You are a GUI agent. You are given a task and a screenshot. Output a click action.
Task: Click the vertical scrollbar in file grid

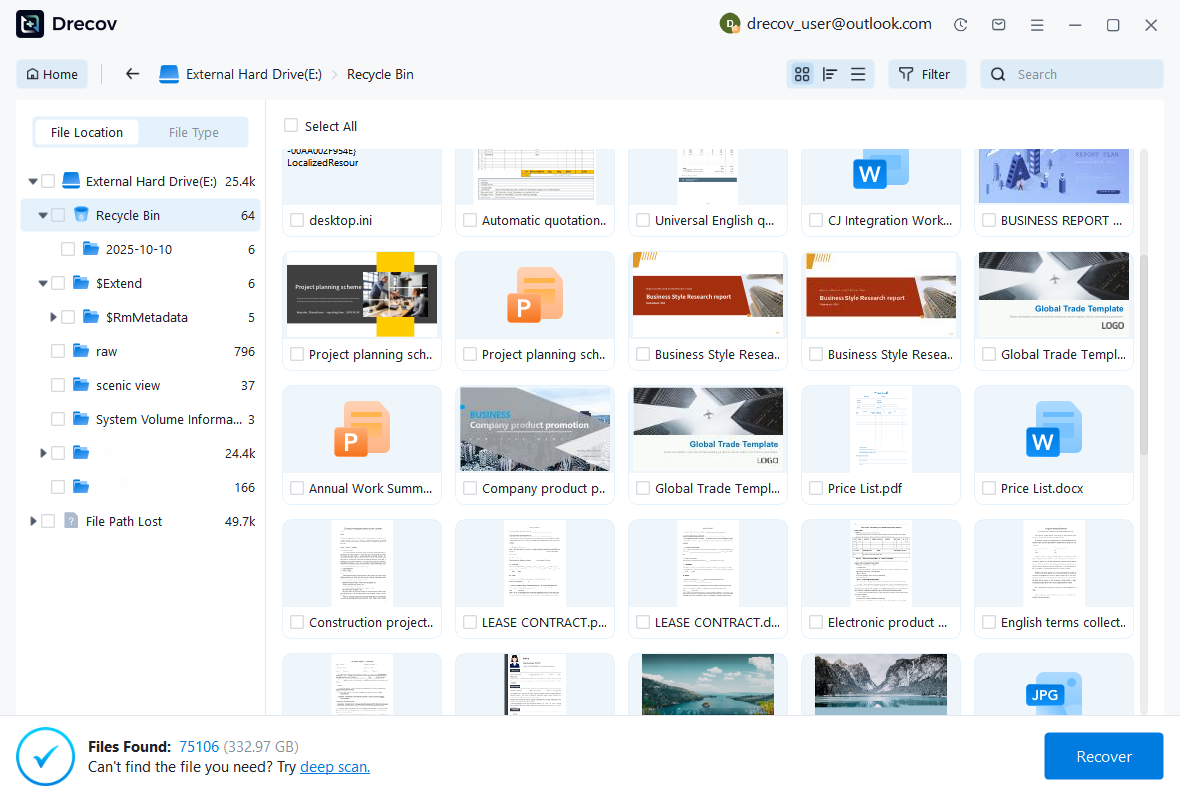1144,350
